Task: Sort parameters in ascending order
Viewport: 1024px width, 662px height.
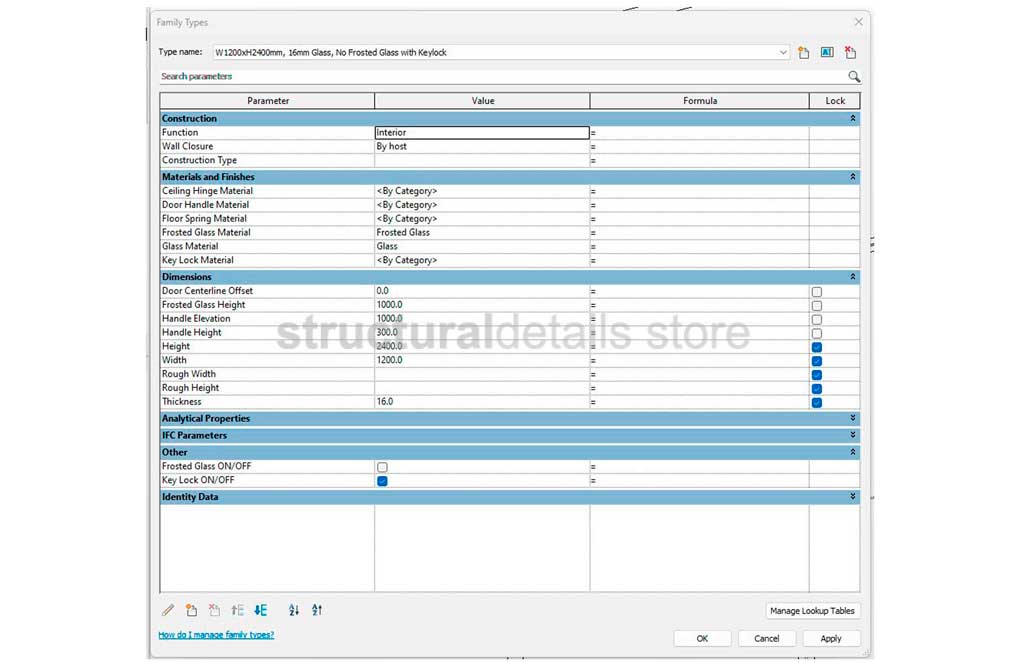Action: (x=294, y=610)
